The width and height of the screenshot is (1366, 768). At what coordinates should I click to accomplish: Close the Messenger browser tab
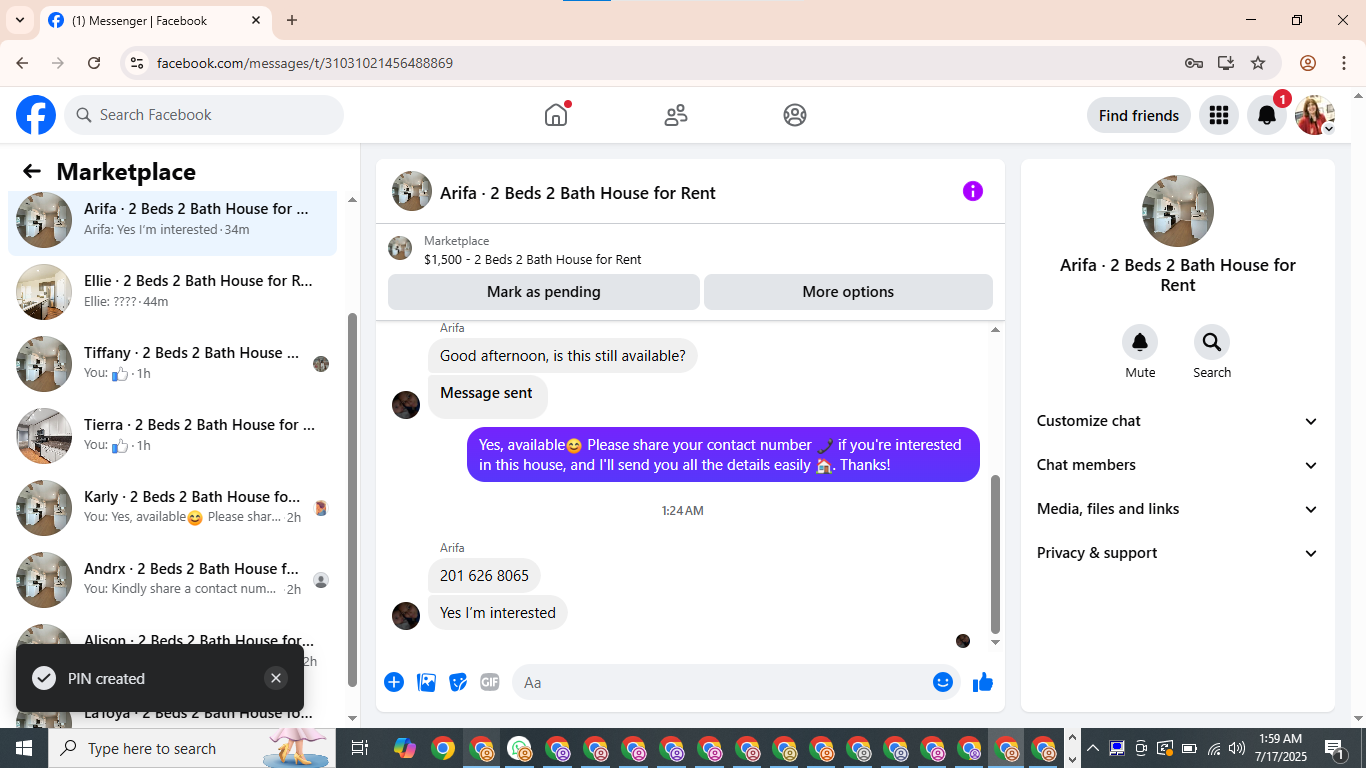tap(257, 20)
